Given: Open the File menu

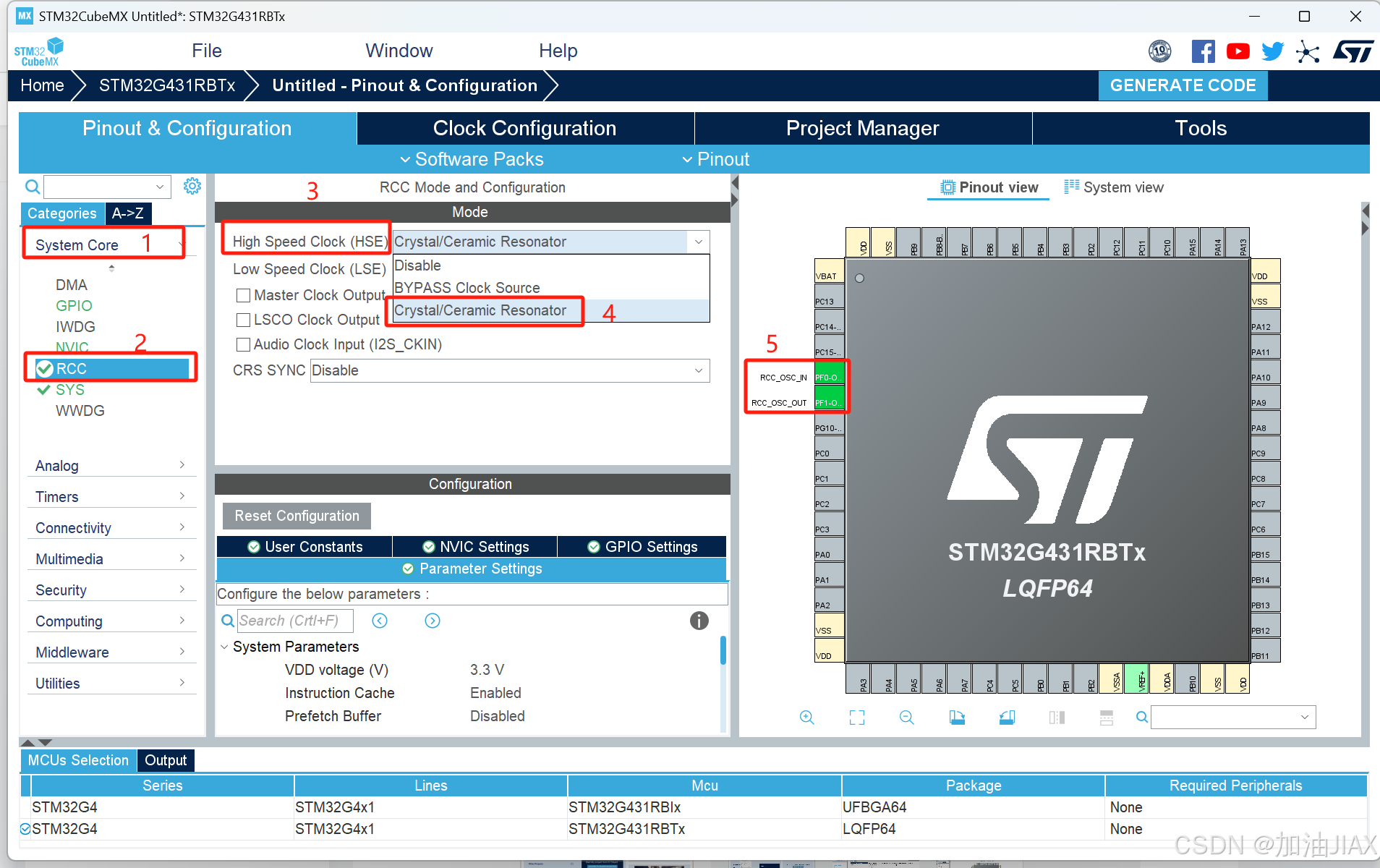Looking at the screenshot, I should pos(207,51).
